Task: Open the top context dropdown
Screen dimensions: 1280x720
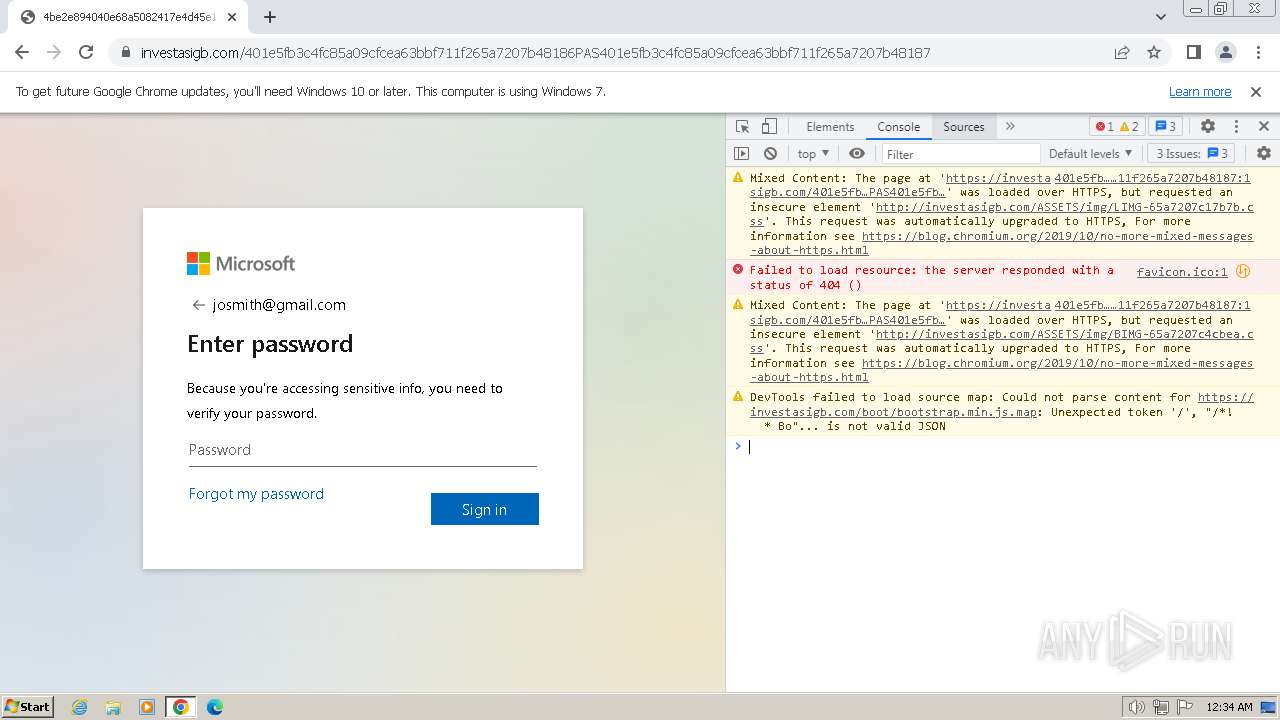Action: click(813, 153)
